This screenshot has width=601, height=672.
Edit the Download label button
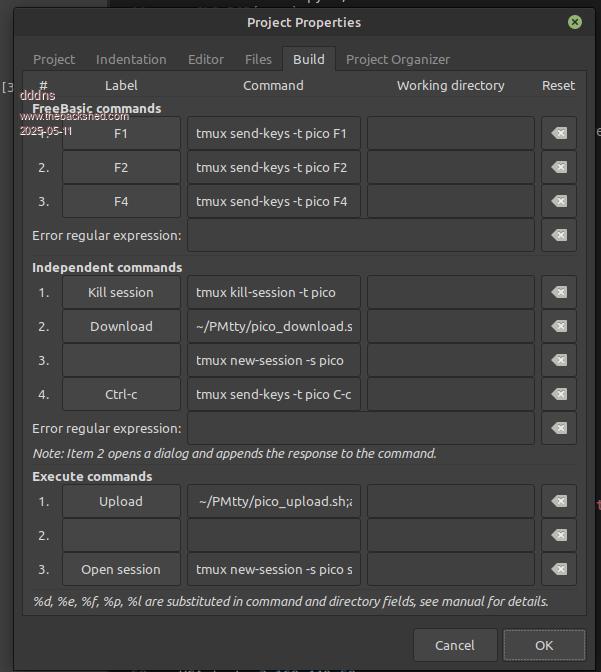click(121, 326)
